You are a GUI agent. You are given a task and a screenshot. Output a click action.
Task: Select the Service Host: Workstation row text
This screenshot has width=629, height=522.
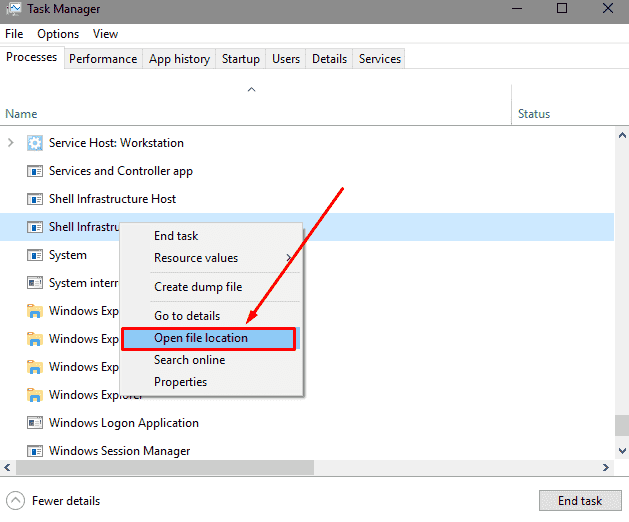pos(116,143)
